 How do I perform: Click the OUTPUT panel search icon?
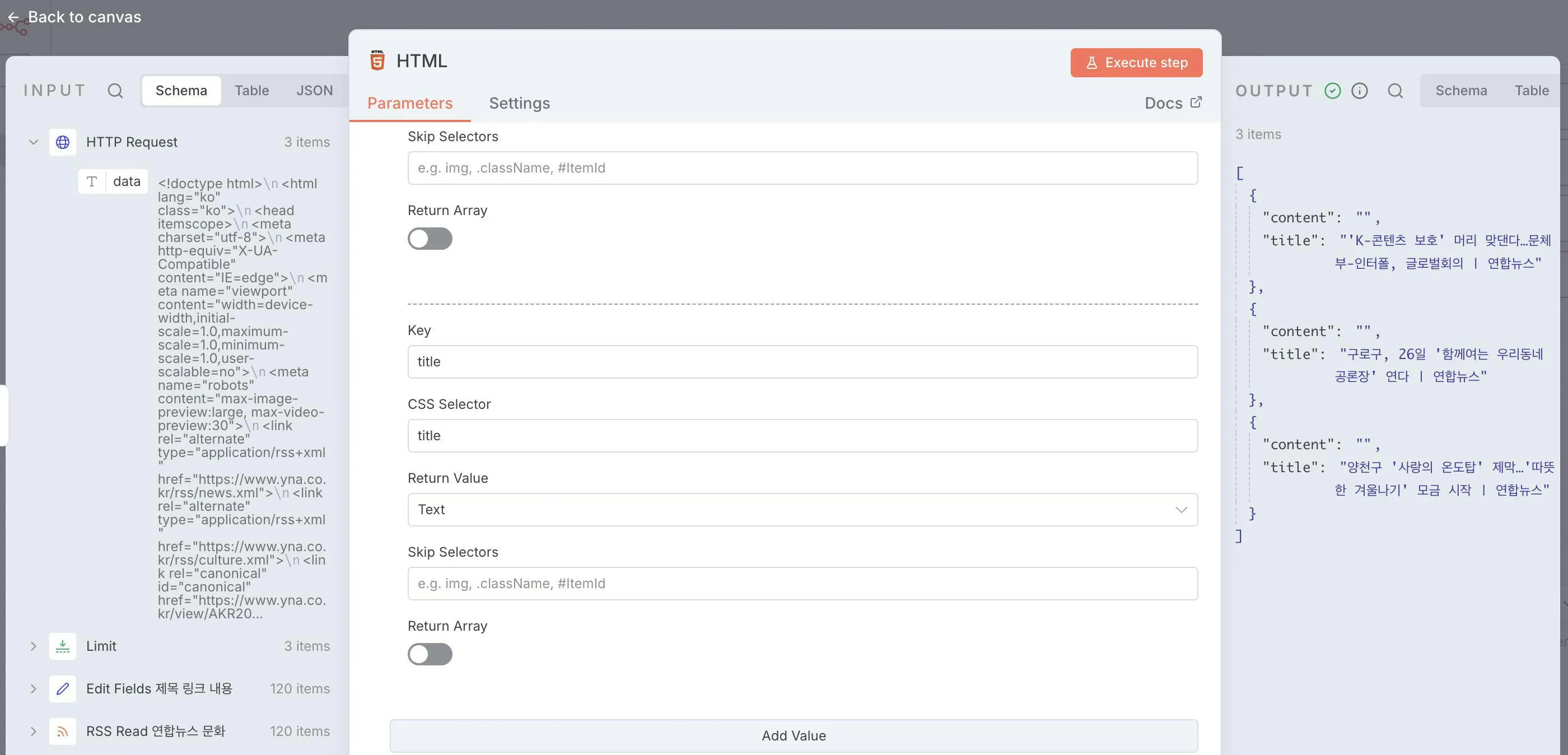(1395, 91)
